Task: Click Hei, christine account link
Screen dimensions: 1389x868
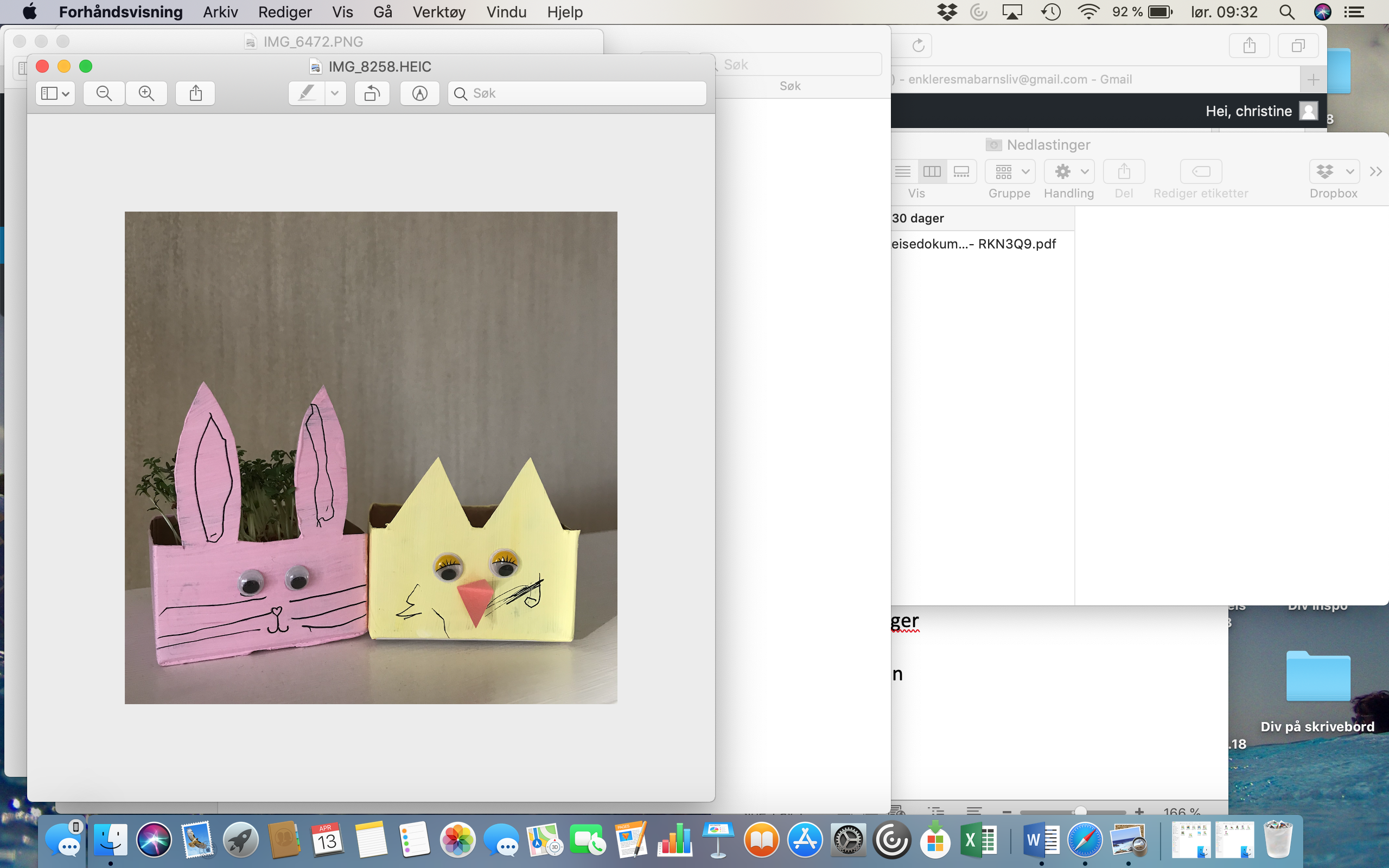Action: click(x=1248, y=111)
